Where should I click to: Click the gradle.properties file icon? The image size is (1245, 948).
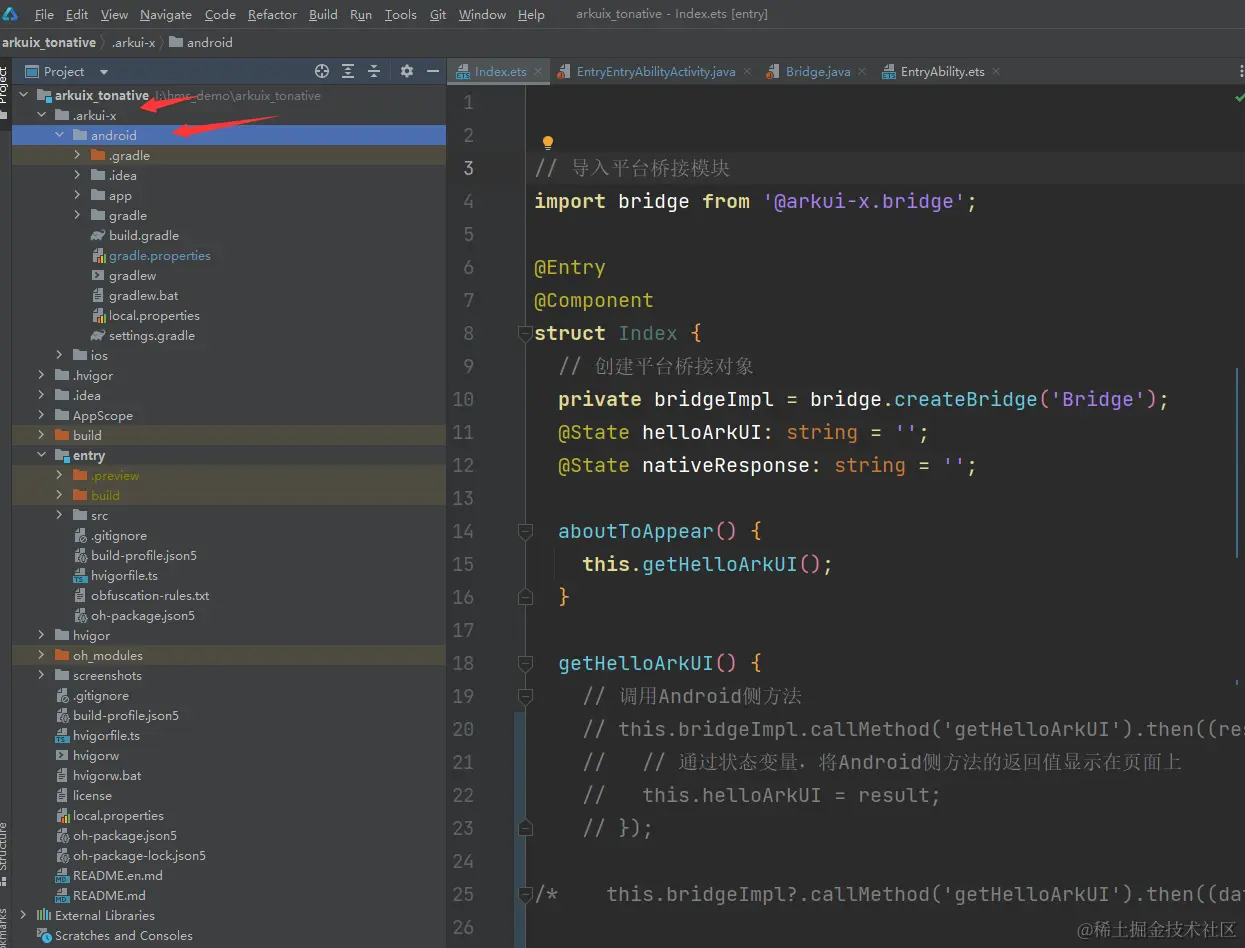click(x=98, y=256)
